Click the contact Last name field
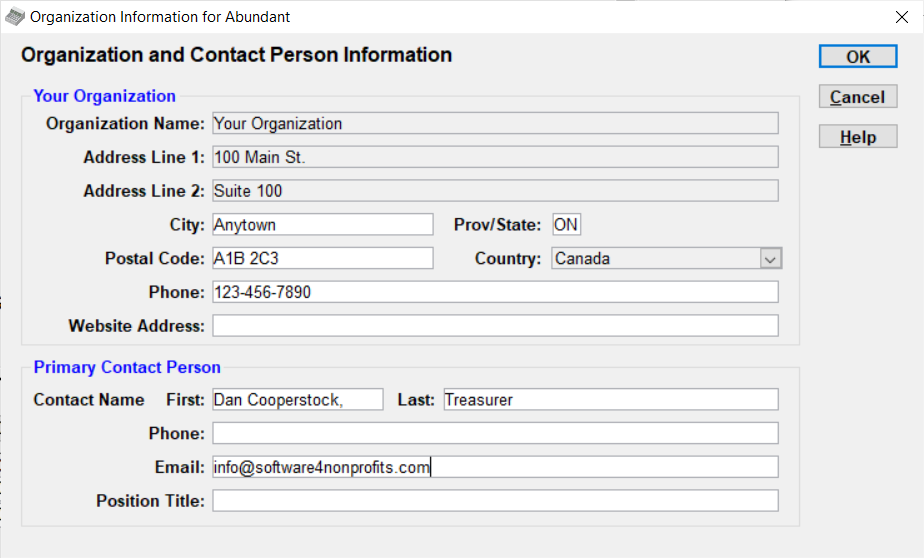The image size is (924, 558). pos(610,400)
